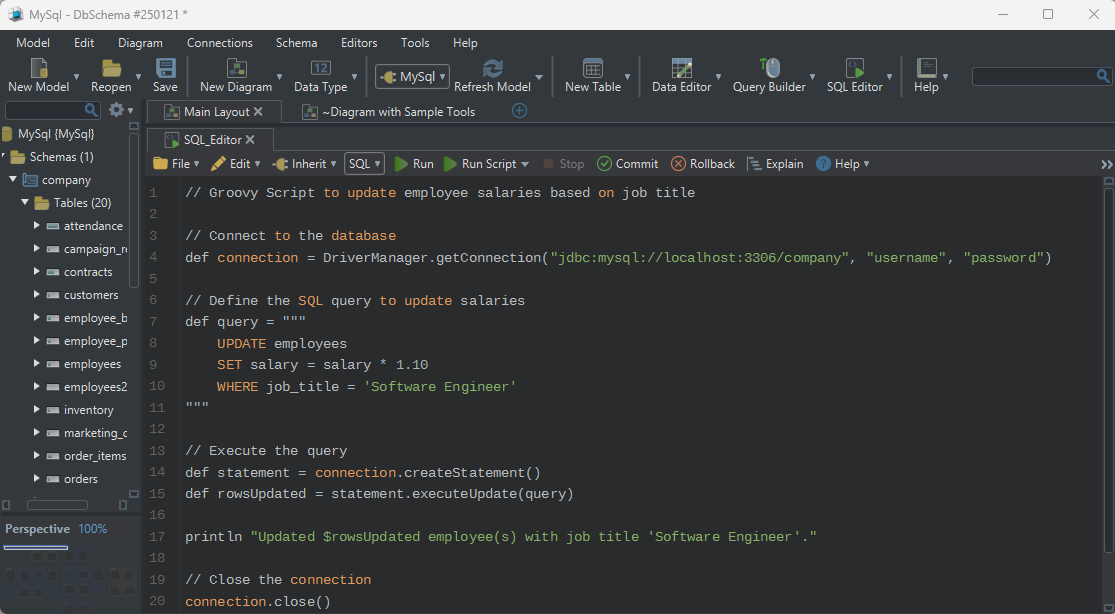Viewport: 1115px width, 614px height.
Task: Click the Save disk icon
Action: point(165,68)
